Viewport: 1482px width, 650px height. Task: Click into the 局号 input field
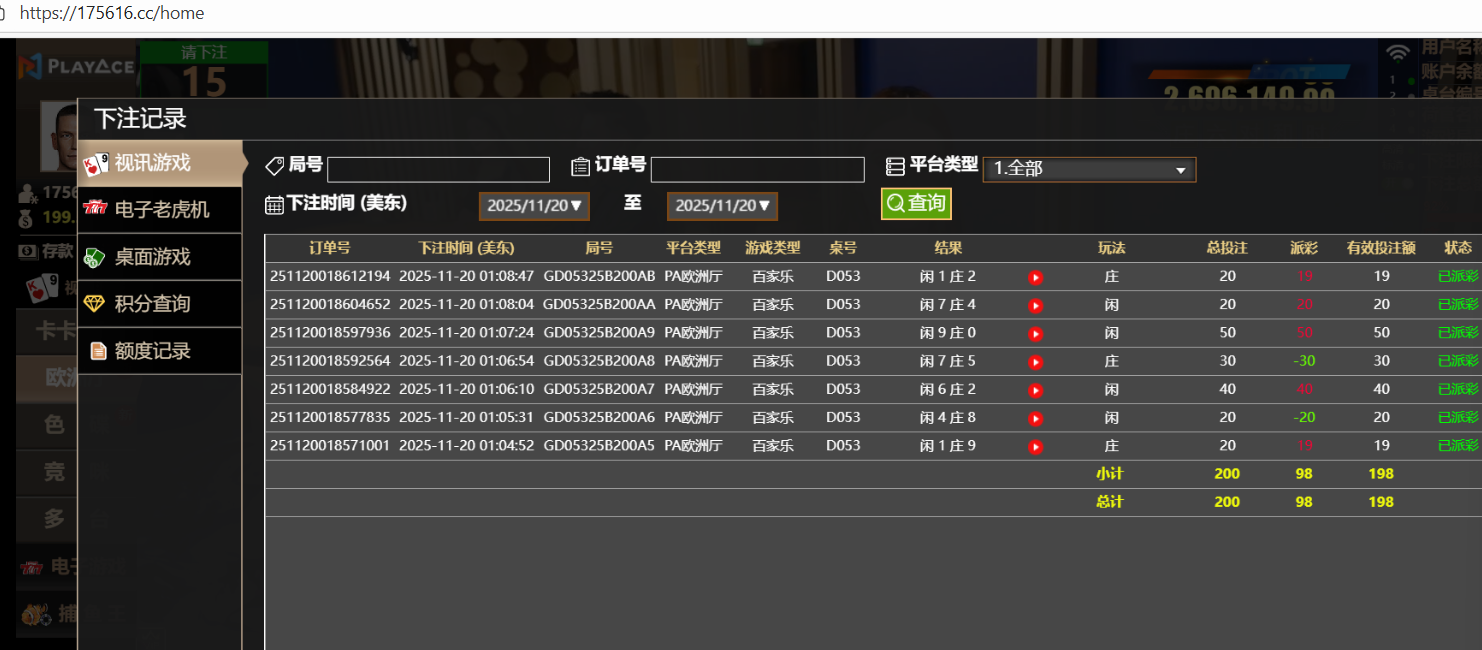click(x=438, y=170)
